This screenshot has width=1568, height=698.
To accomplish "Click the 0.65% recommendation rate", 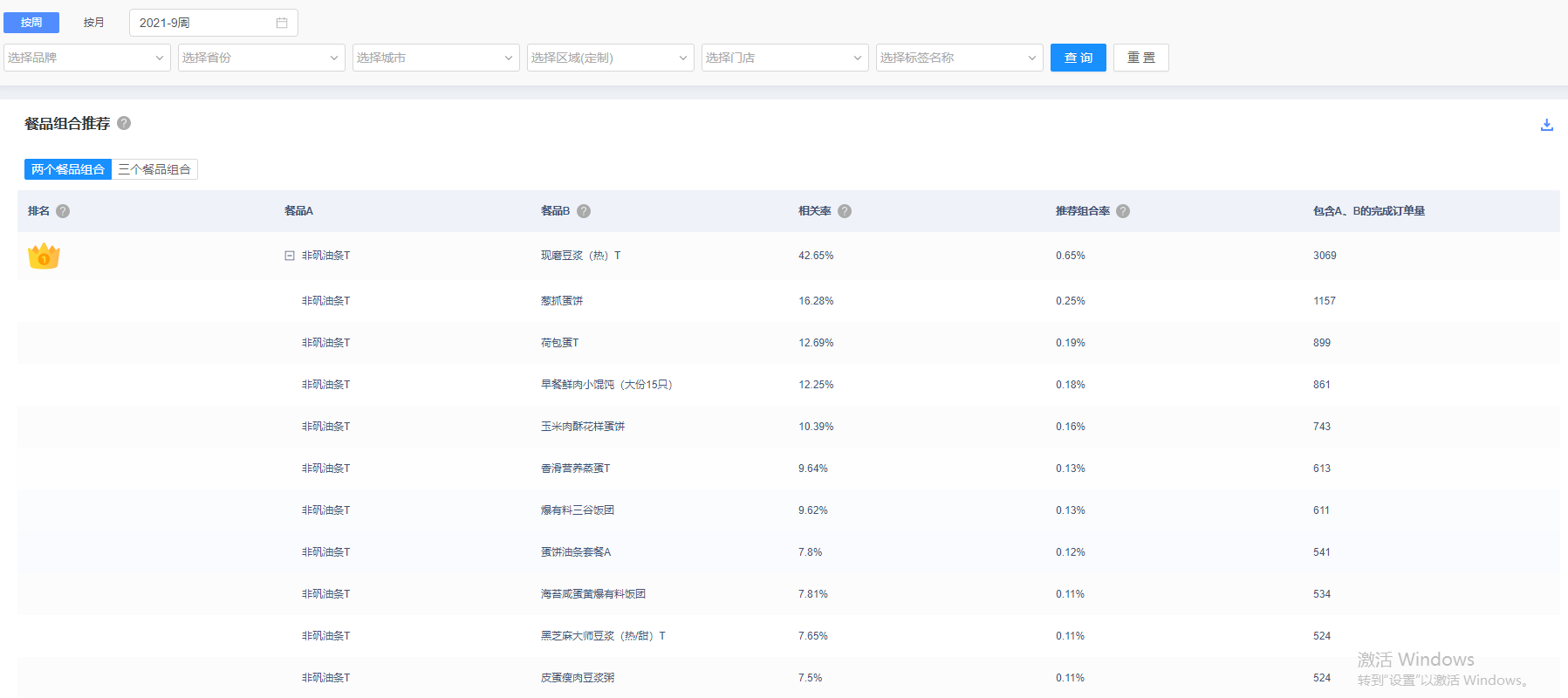I will tap(1071, 256).
